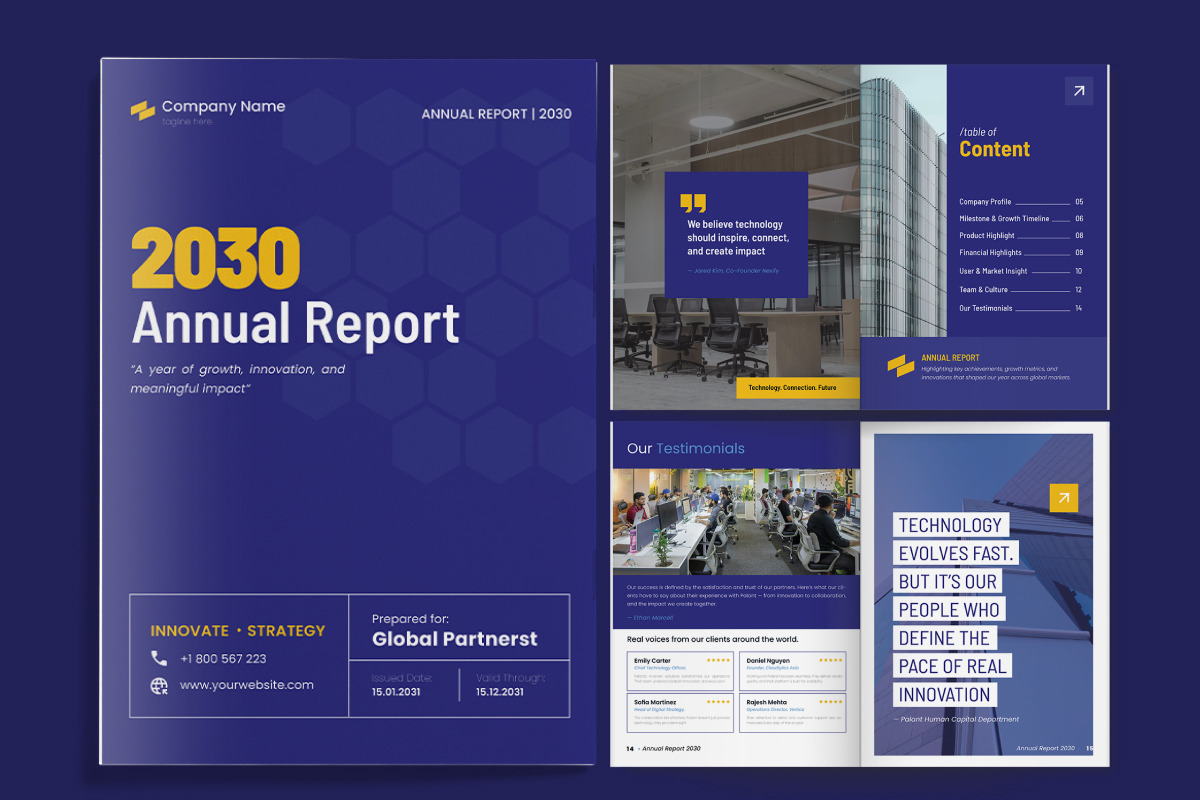Click Daniel Nguyen's five-star rating
This screenshot has height=800, width=1200.
pyautogui.click(x=830, y=660)
